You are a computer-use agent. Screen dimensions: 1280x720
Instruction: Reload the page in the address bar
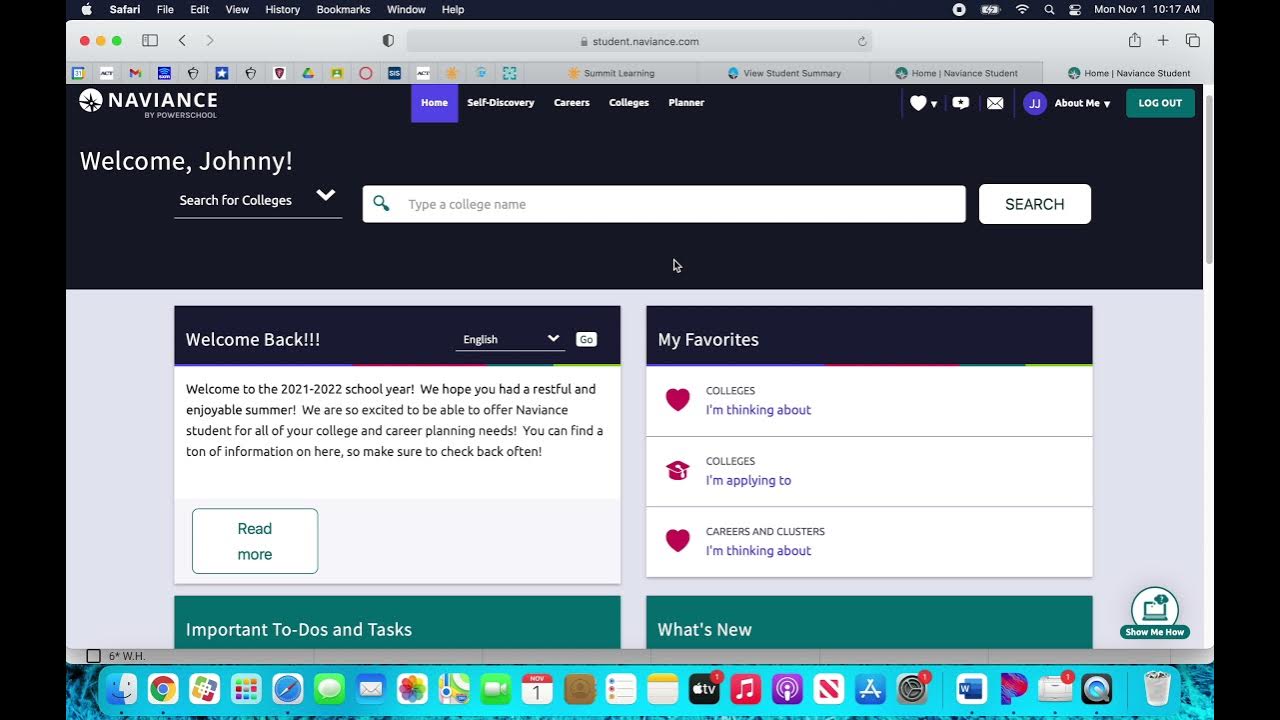pyautogui.click(x=862, y=42)
